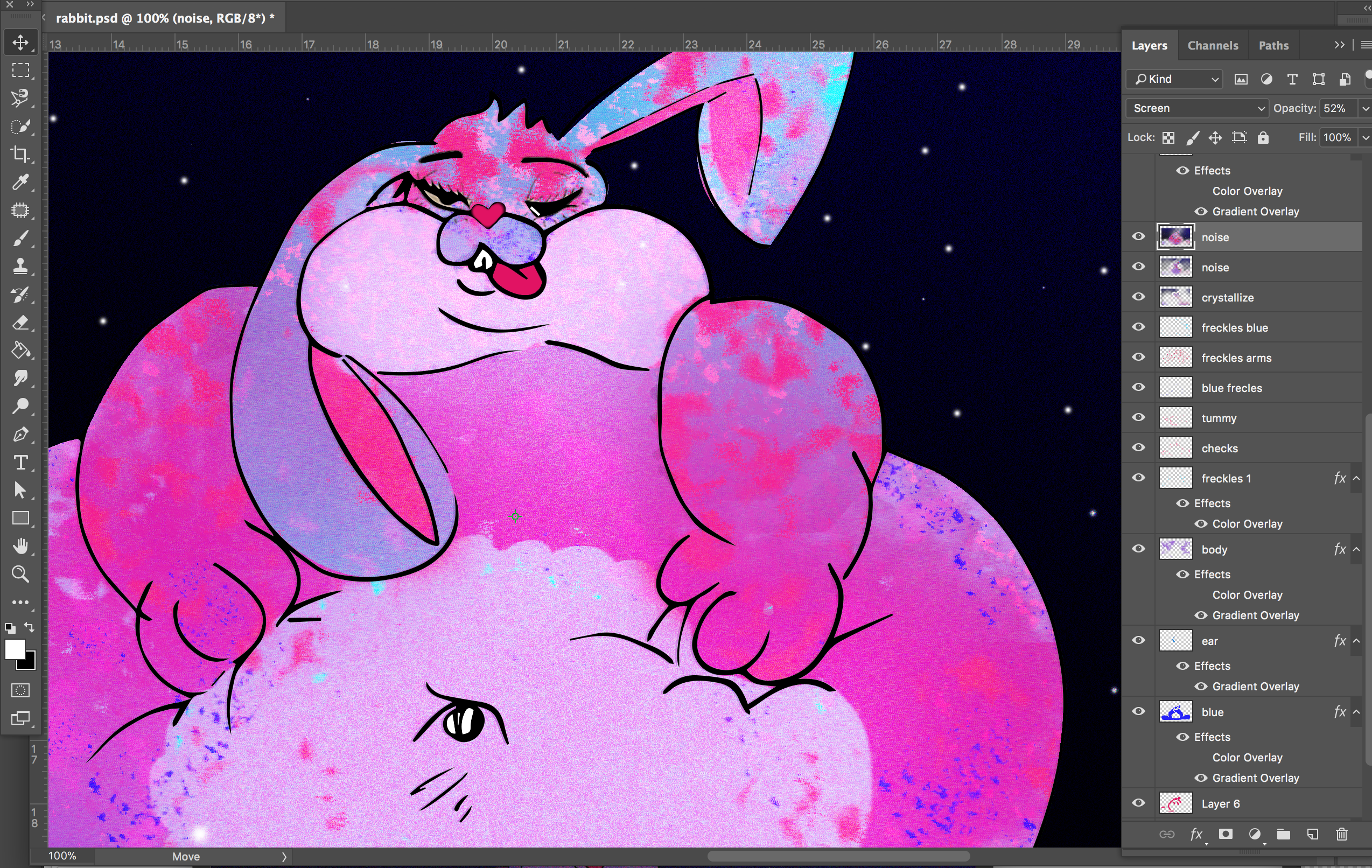Hide the crystallize layer

[1138, 297]
